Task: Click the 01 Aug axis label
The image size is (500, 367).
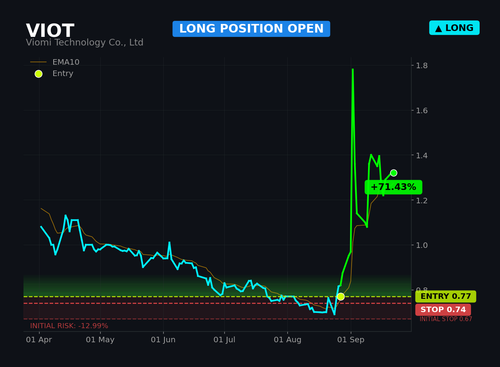Action: coord(287,340)
